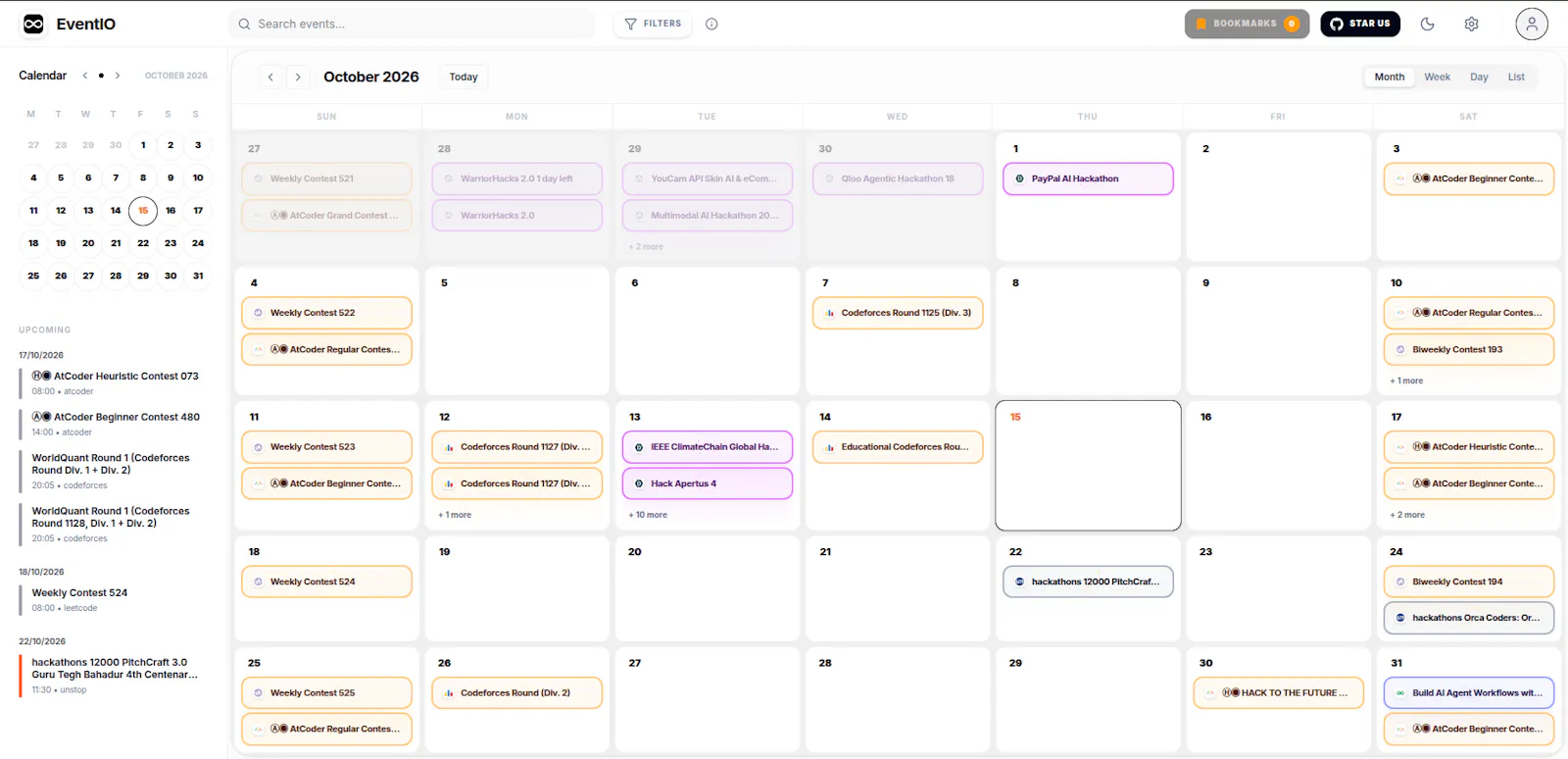Open hackathons Orca Coders event
This screenshot has height=759, width=1568.
click(x=1469, y=618)
